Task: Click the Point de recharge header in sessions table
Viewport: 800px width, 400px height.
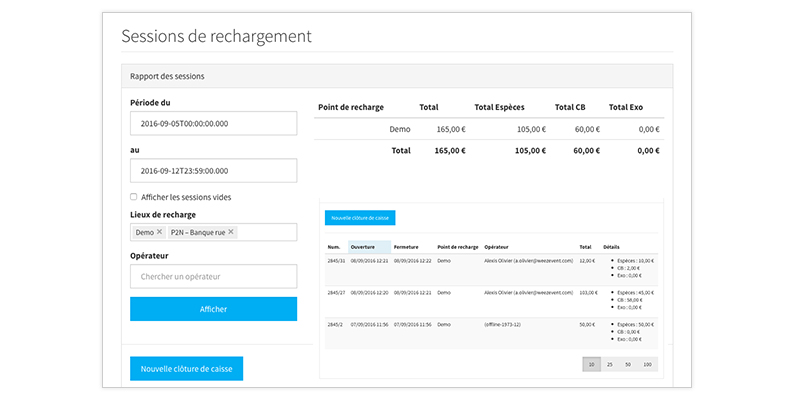Action: (x=458, y=247)
